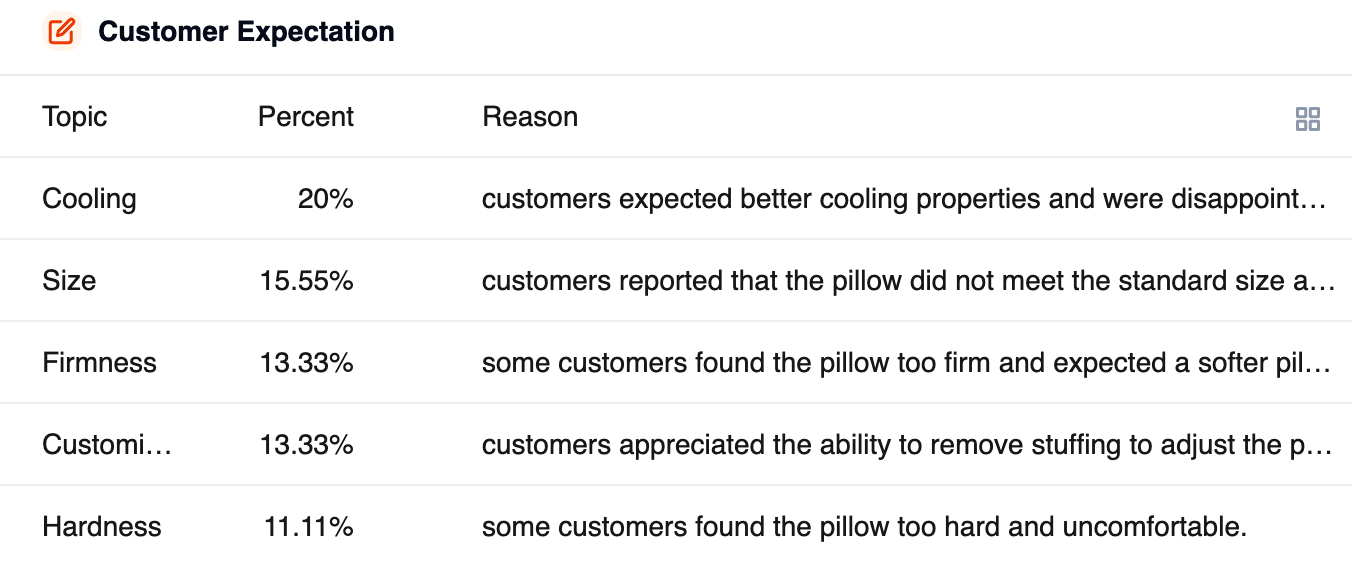Select the Size topic cell

pyautogui.click(x=69, y=281)
